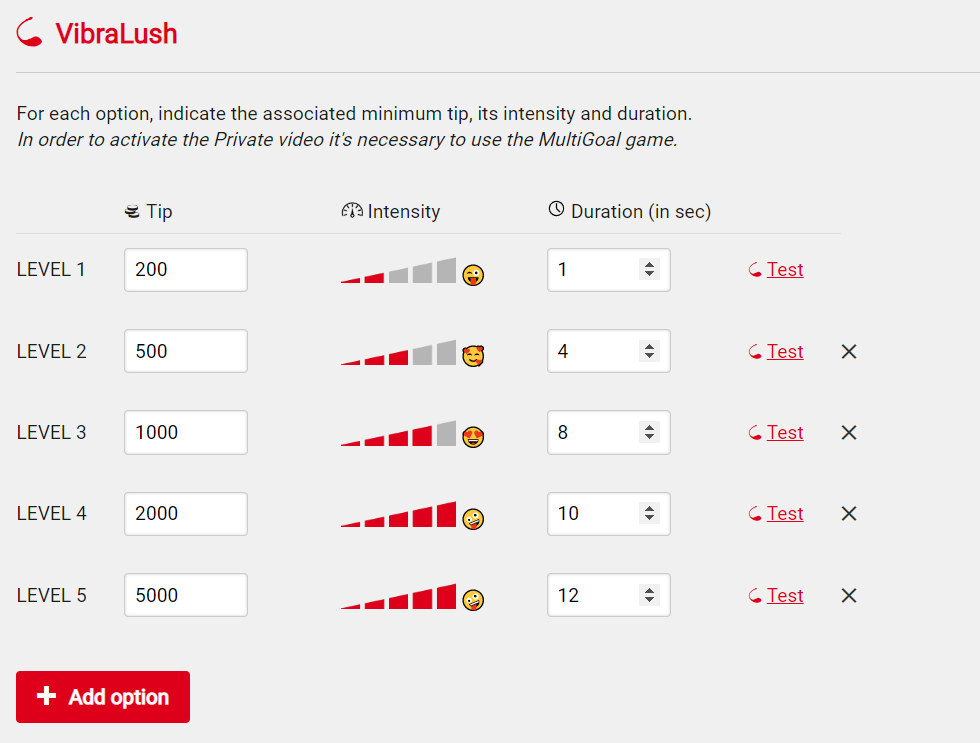Set LEVEL 2 intensity to fourth bar
Viewport: 980px width, 743px height.
point(422,354)
